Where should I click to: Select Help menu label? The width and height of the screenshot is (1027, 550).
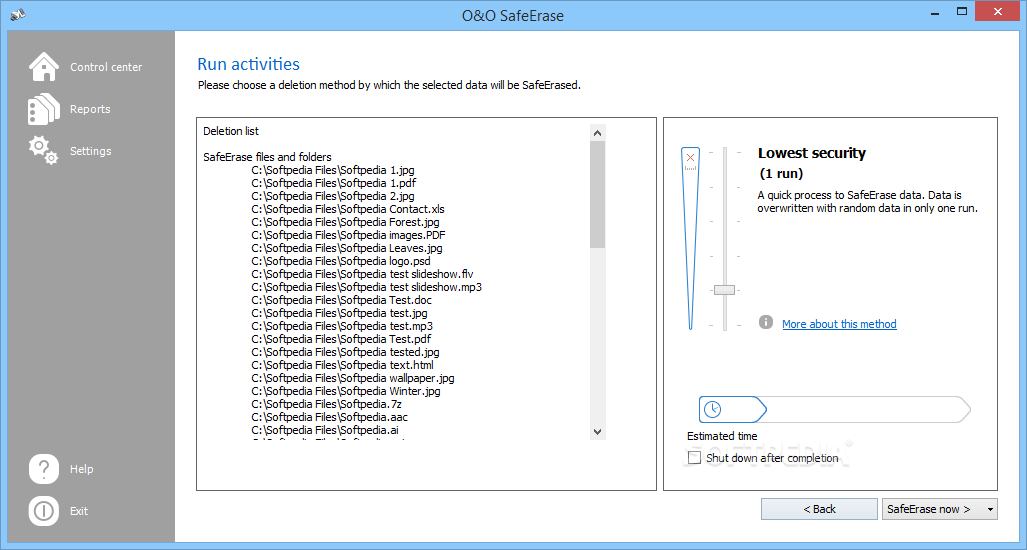pos(82,469)
